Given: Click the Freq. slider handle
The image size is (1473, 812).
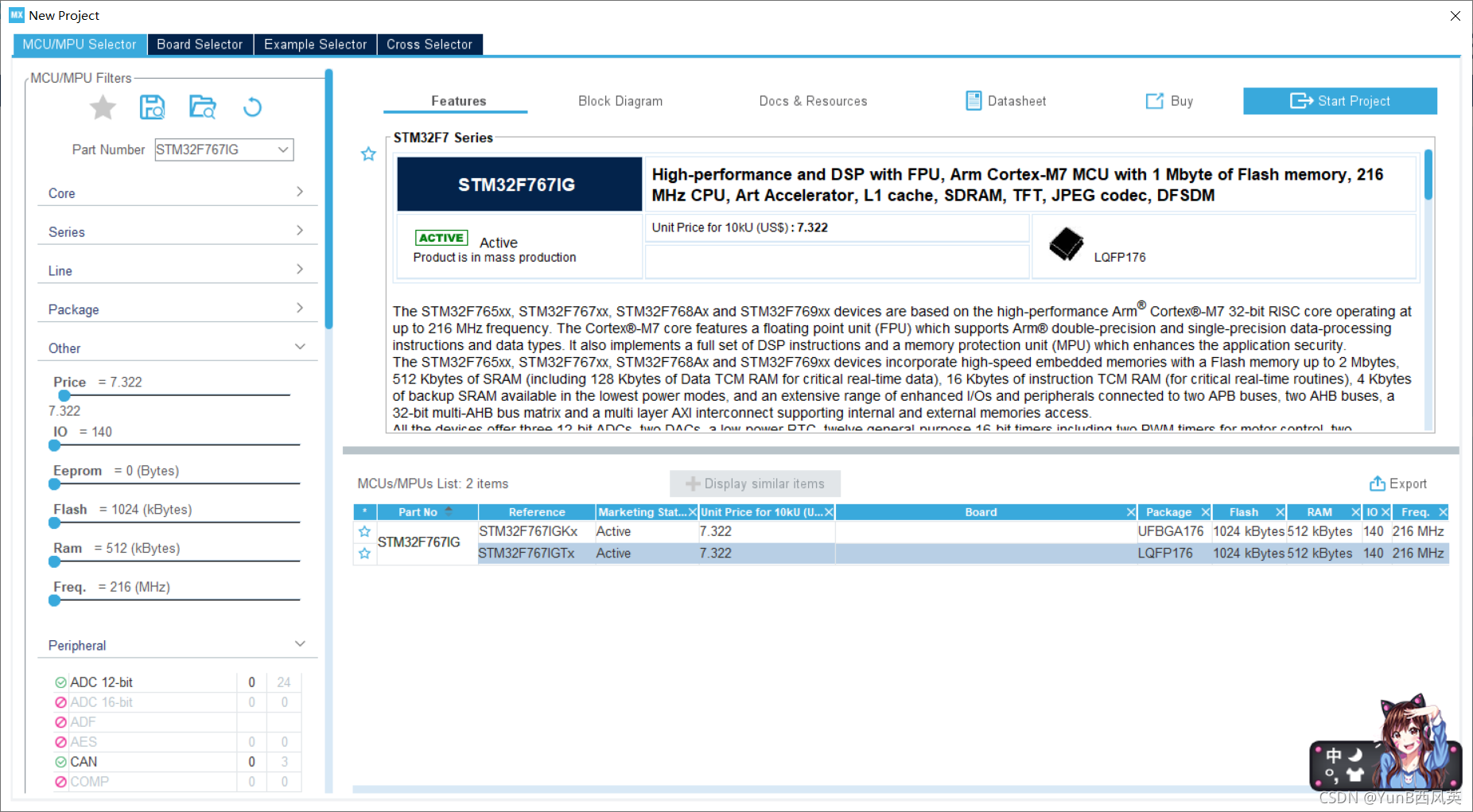Looking at the screenshot, I should 55,600.
